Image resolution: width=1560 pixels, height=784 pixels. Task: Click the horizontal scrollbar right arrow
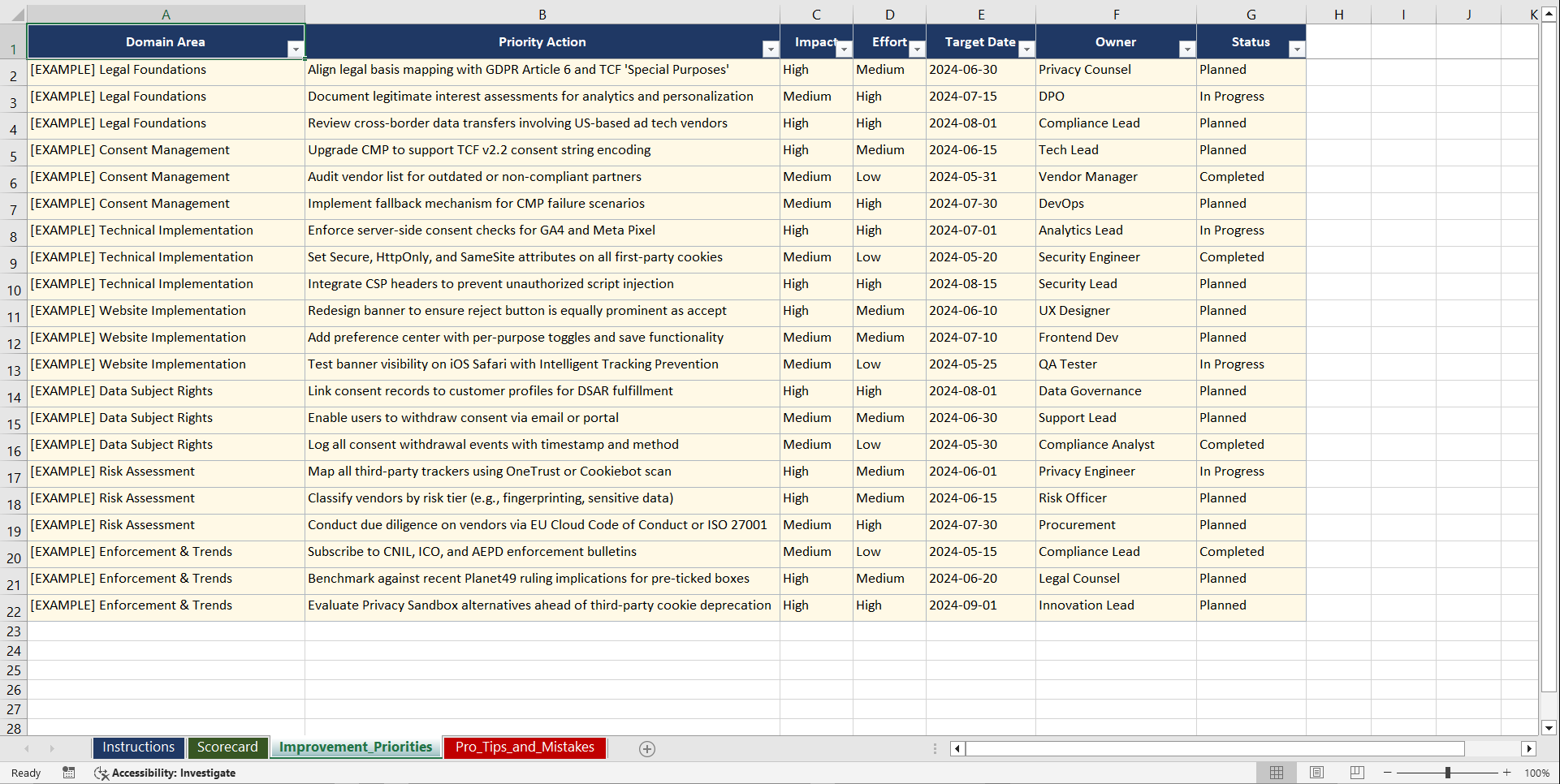point(1530,748)
